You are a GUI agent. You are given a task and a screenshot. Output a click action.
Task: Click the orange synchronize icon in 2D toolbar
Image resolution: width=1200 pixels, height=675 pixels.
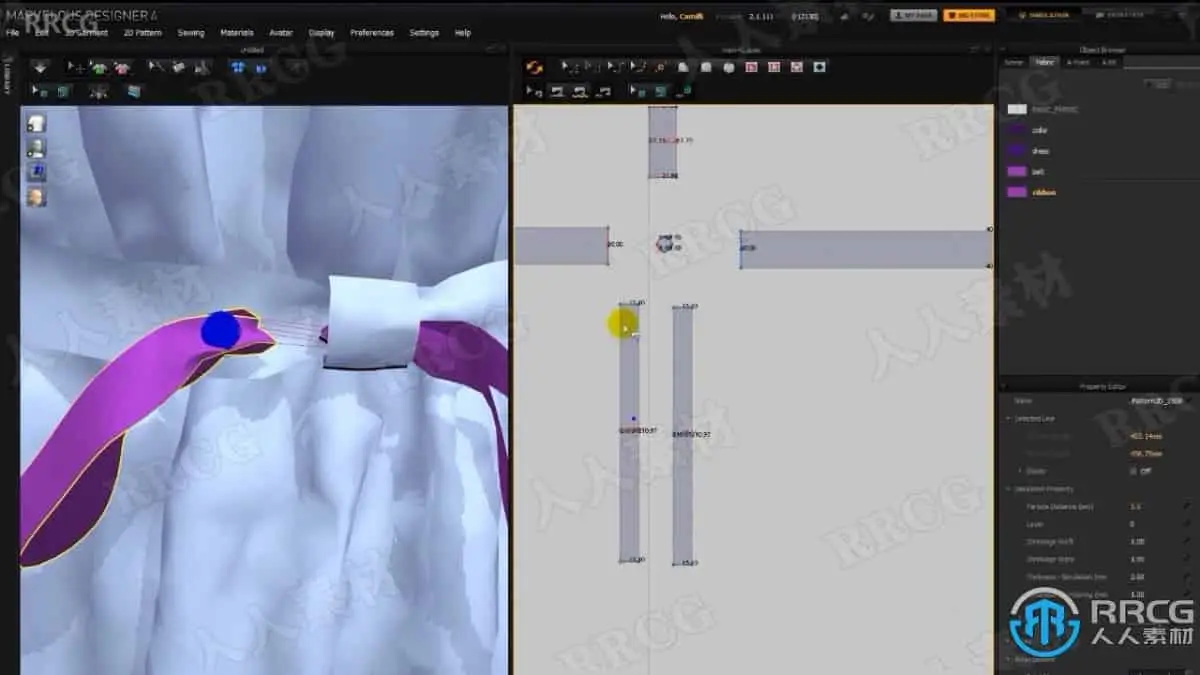click(x=534, y=68)
